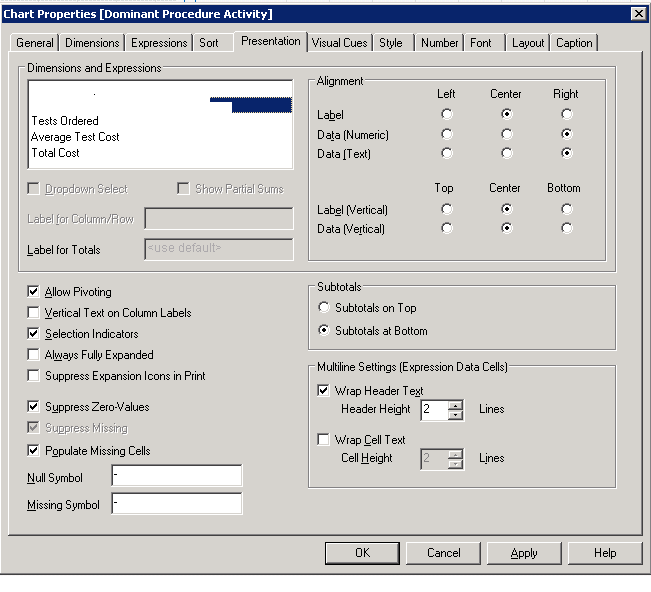
Task: Decrease Header Height with down arrow
Action: pos(455,415)
